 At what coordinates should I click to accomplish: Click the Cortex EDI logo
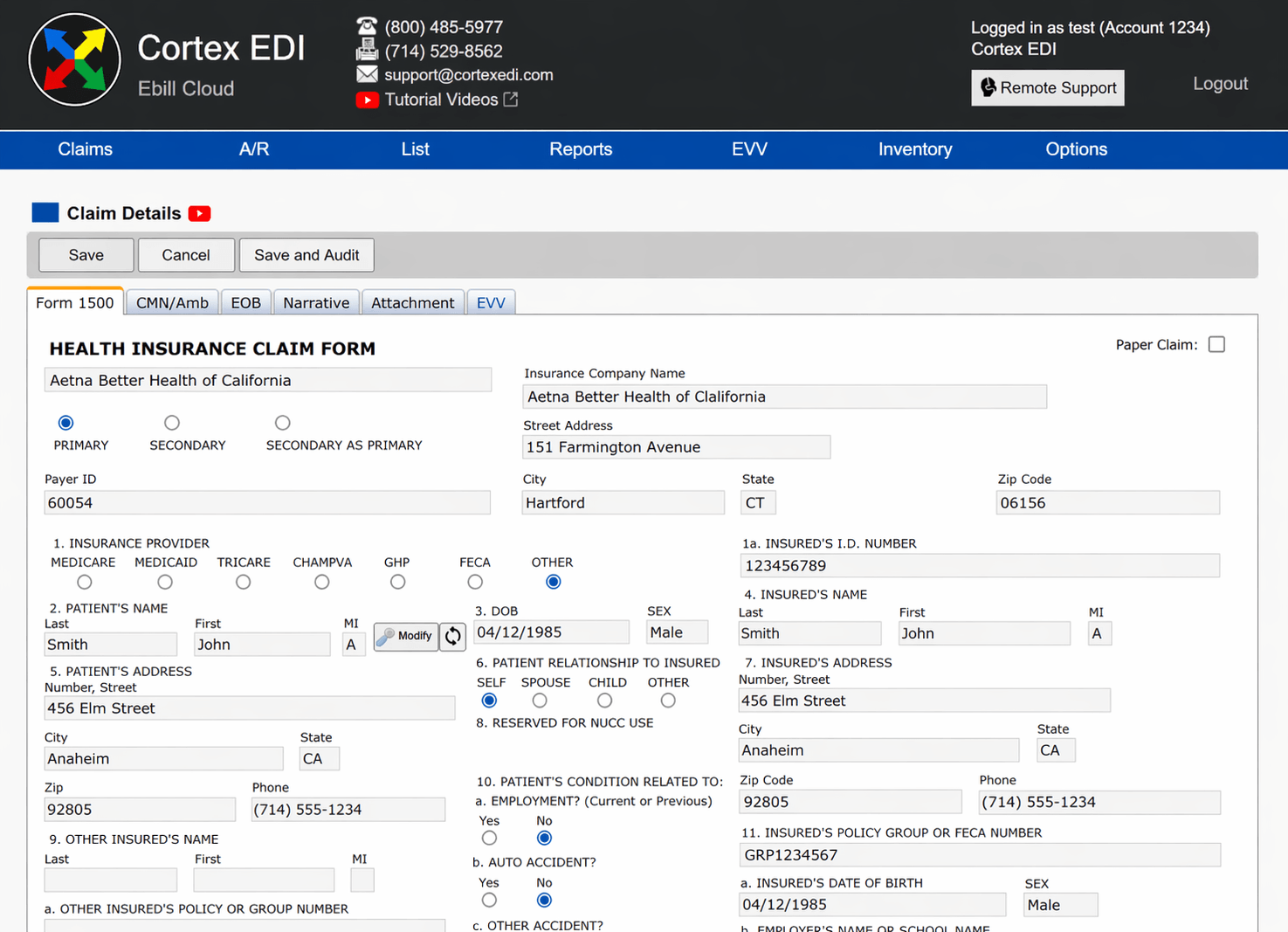pyautogui.click(x=74, y=59)
